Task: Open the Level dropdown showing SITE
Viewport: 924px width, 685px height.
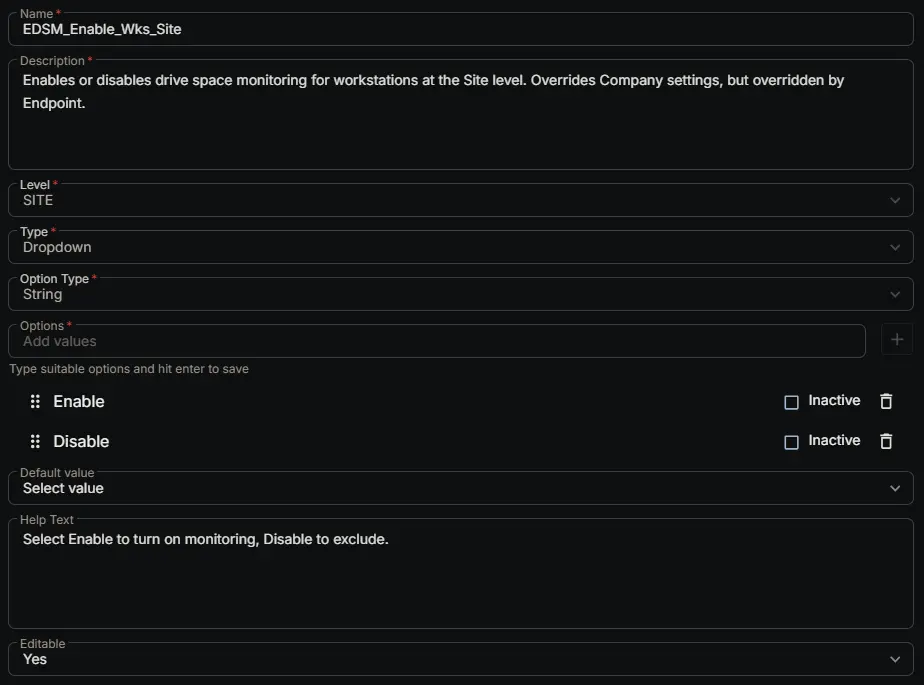Action: click(461, 200)
